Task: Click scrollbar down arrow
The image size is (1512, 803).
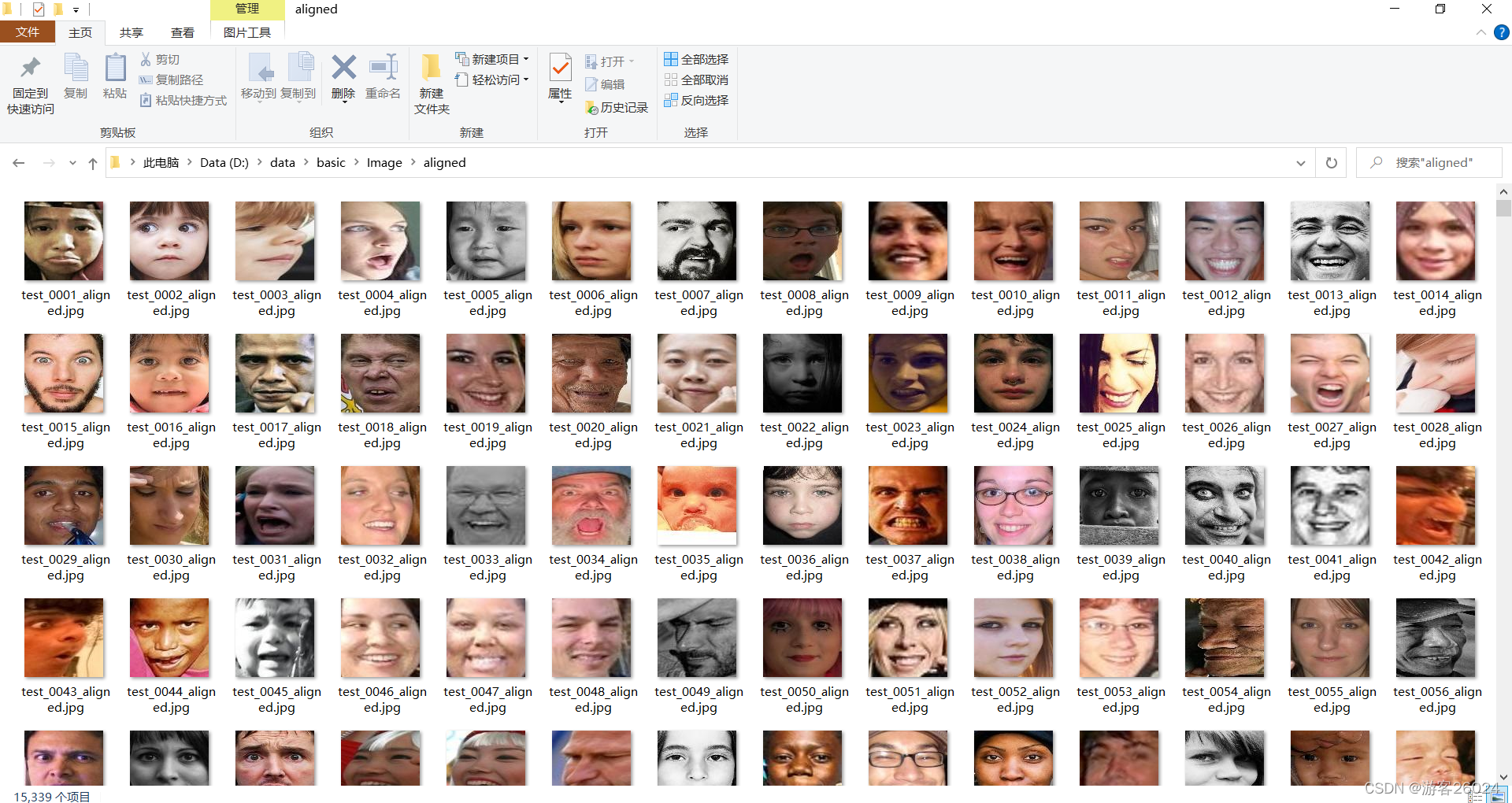Action: [1503, 777]
